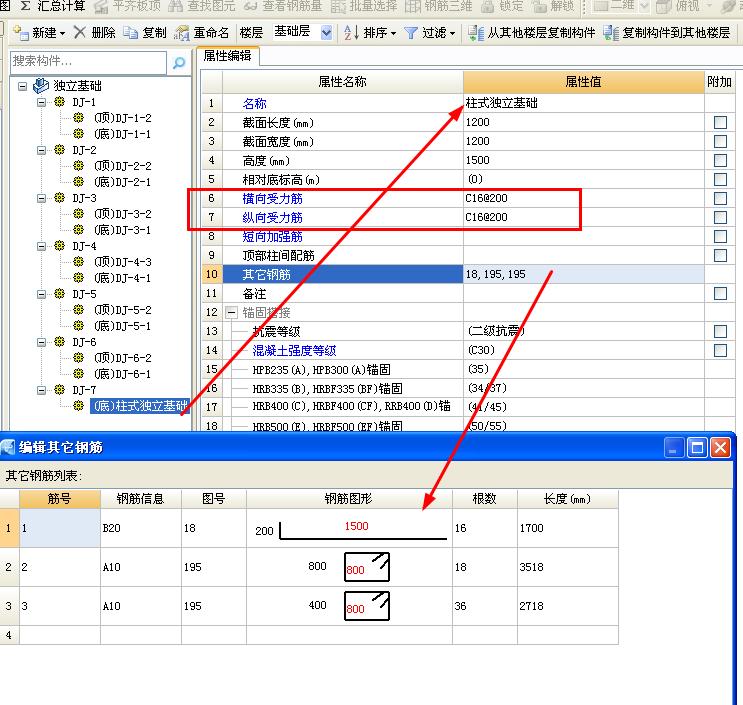Select tree item (底)DJ-3-1

[x=123, y=230]
